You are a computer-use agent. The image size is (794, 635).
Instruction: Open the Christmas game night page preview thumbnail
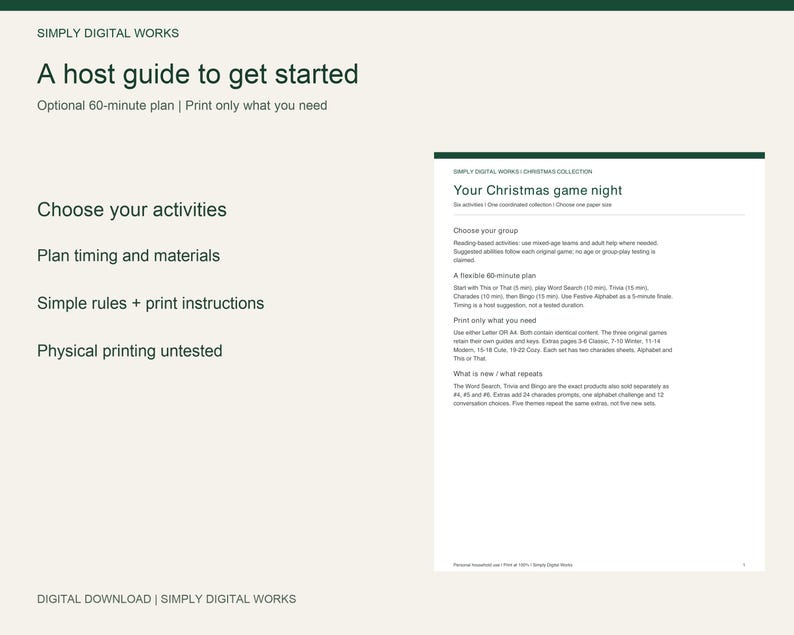pos(599,362)
